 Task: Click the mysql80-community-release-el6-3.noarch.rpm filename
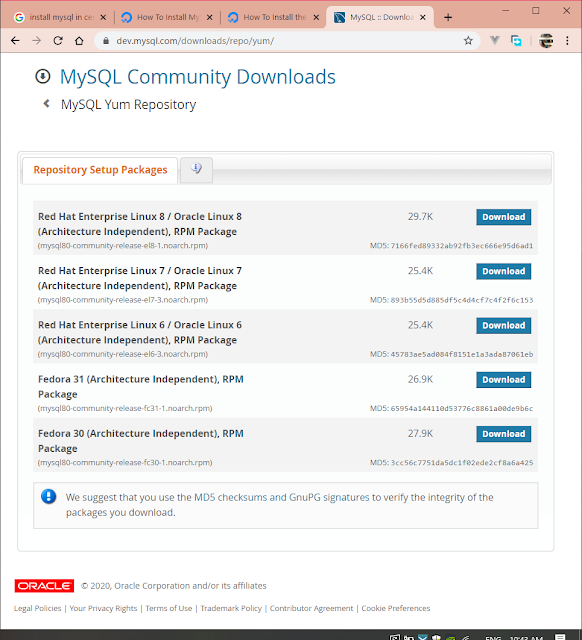tap(123, 354)
